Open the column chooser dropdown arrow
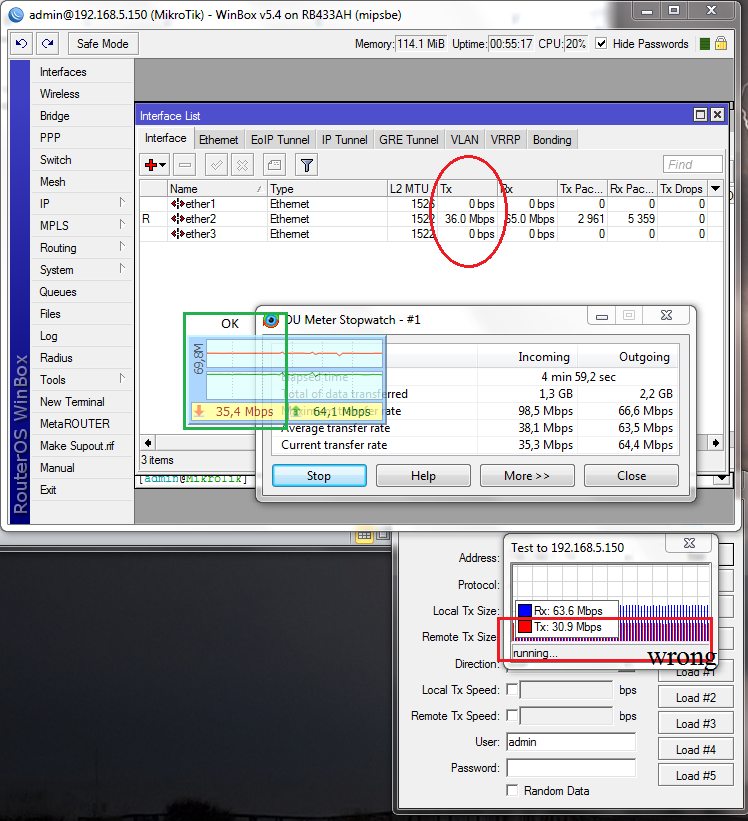The width and height of the screenshot is (748, 821). coord(715,188)
